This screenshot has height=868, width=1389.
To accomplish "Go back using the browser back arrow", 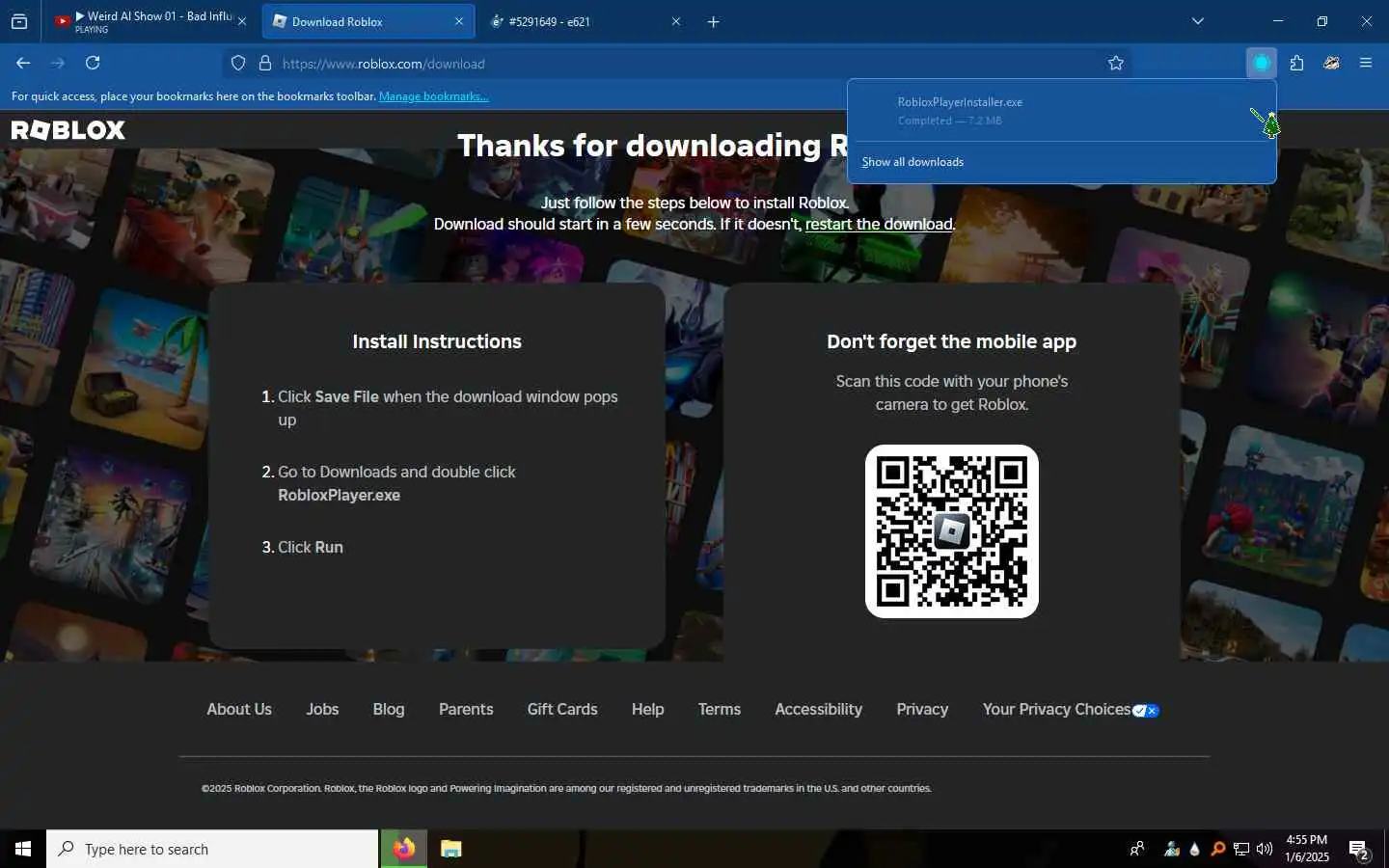I will coord(23,64).
